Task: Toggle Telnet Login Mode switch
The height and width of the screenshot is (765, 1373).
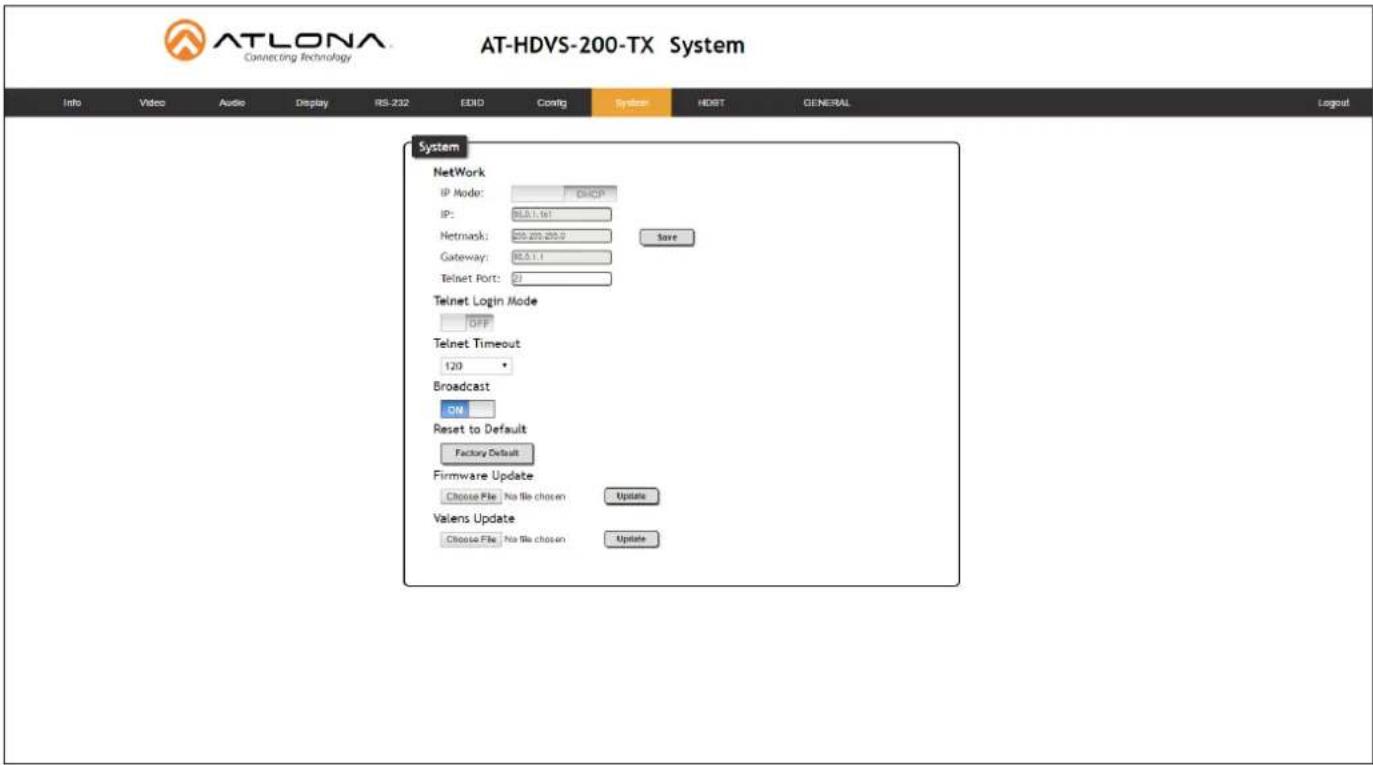Action: 467,323
